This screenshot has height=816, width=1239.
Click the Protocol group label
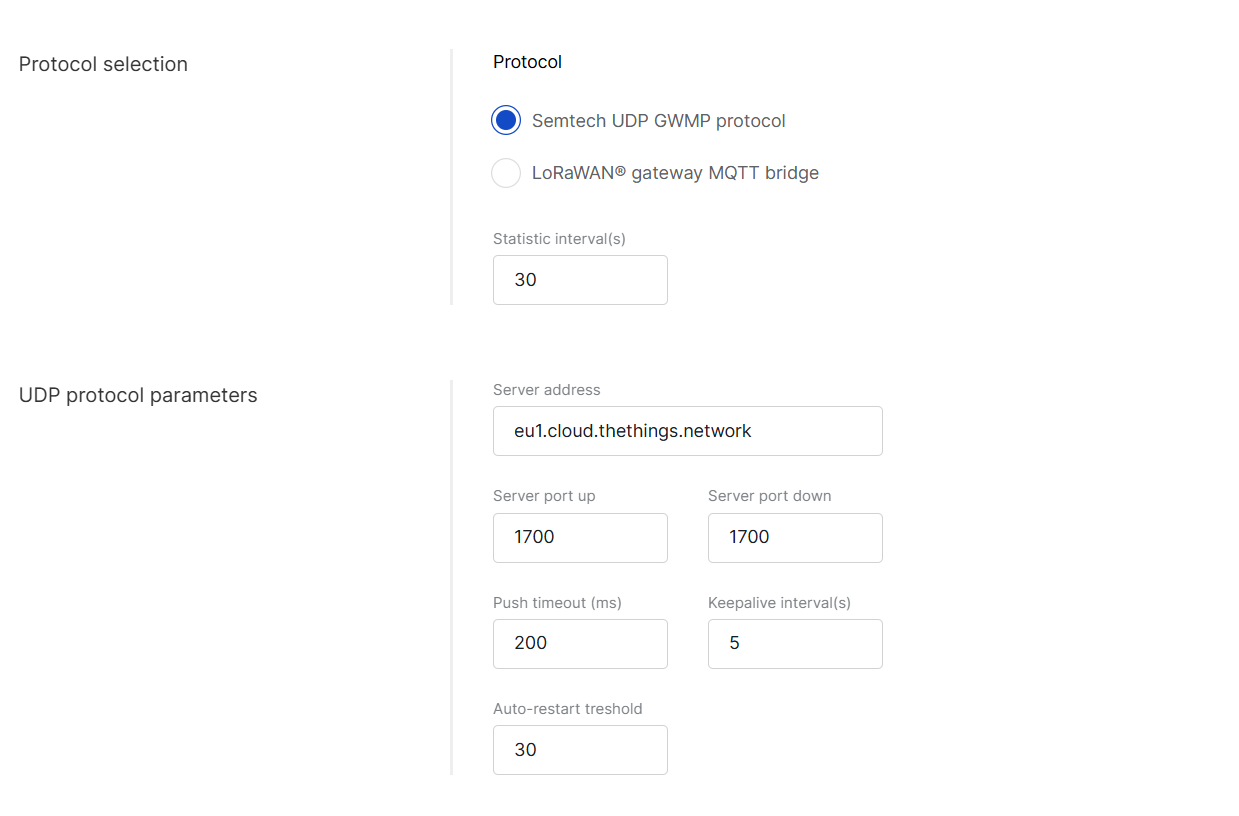click(x=527, y=61)
